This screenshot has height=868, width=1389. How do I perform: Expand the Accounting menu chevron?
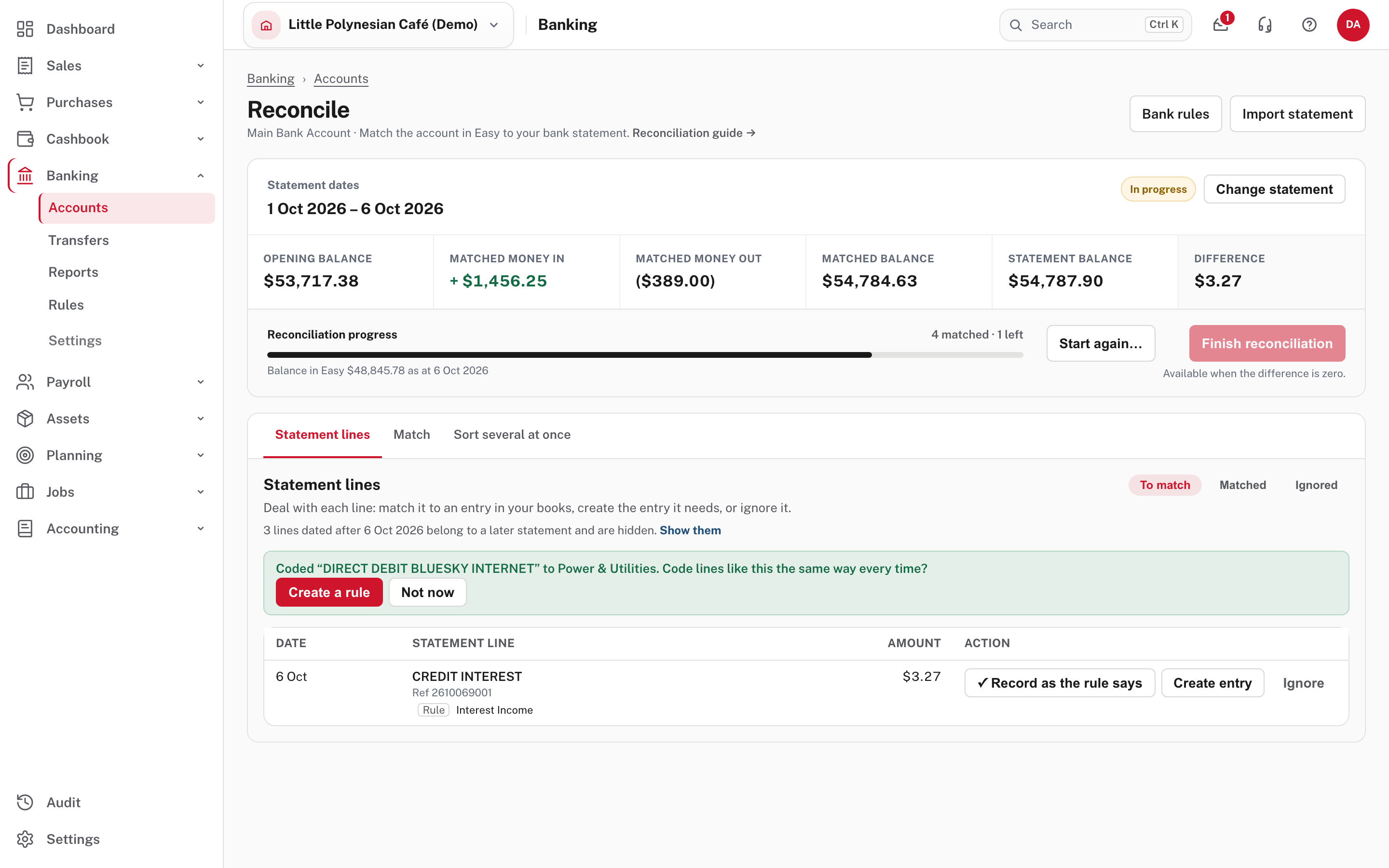click(x=200, y=529)
